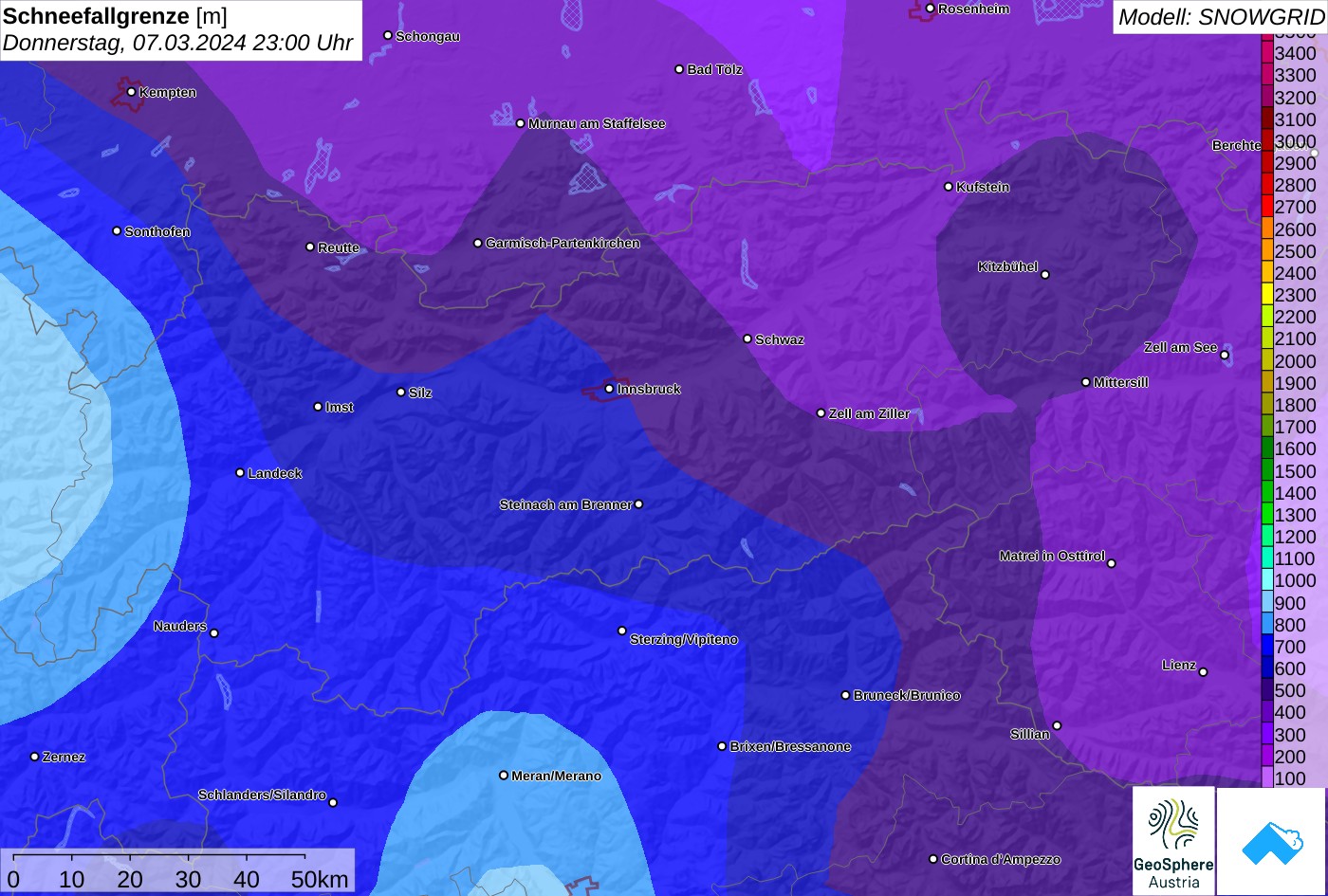Click the Bad Tölz location dot
Image resolution: width=1328 pixels, height=896 pixels.
679,69
